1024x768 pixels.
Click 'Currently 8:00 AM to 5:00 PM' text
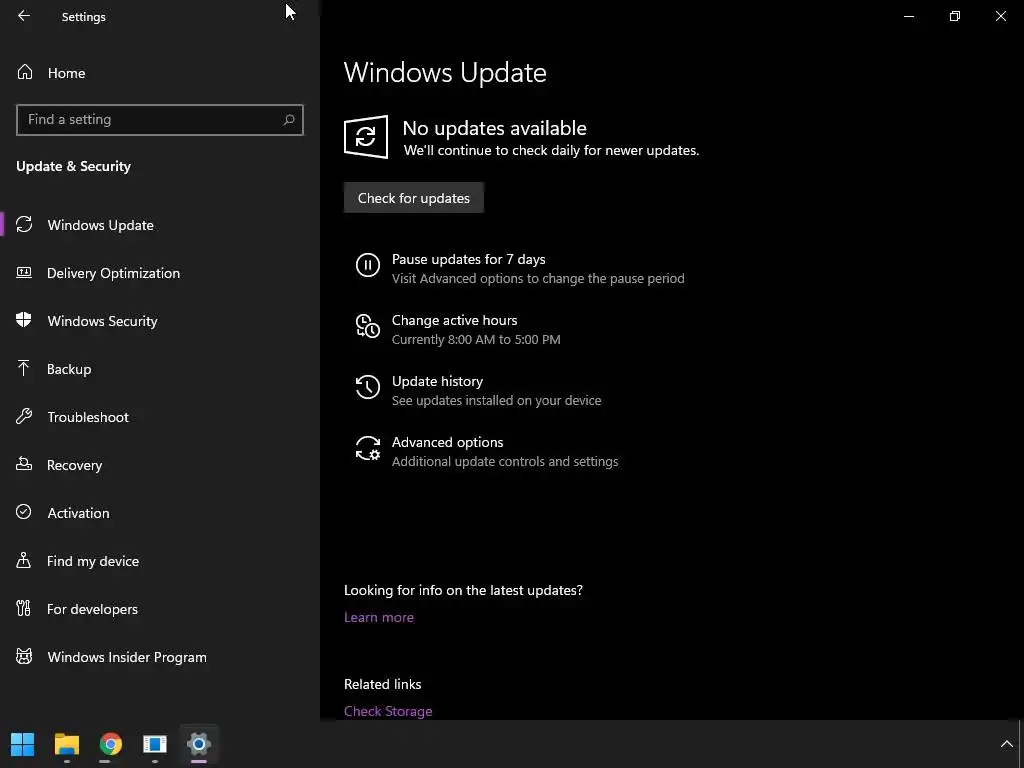coord(476,340)
